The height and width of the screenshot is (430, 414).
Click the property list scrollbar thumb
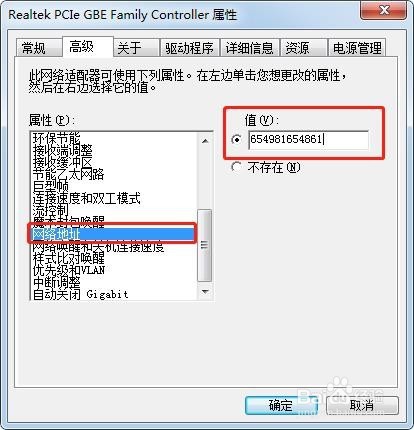click(204, 245)
